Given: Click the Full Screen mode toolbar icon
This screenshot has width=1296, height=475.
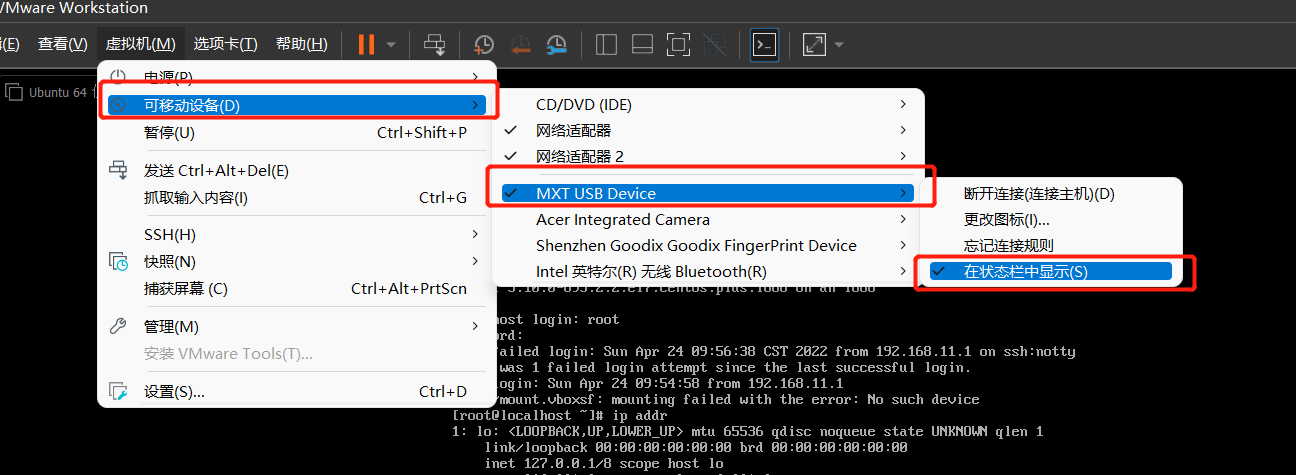Looking at the screenshot, I should point(678,44).
